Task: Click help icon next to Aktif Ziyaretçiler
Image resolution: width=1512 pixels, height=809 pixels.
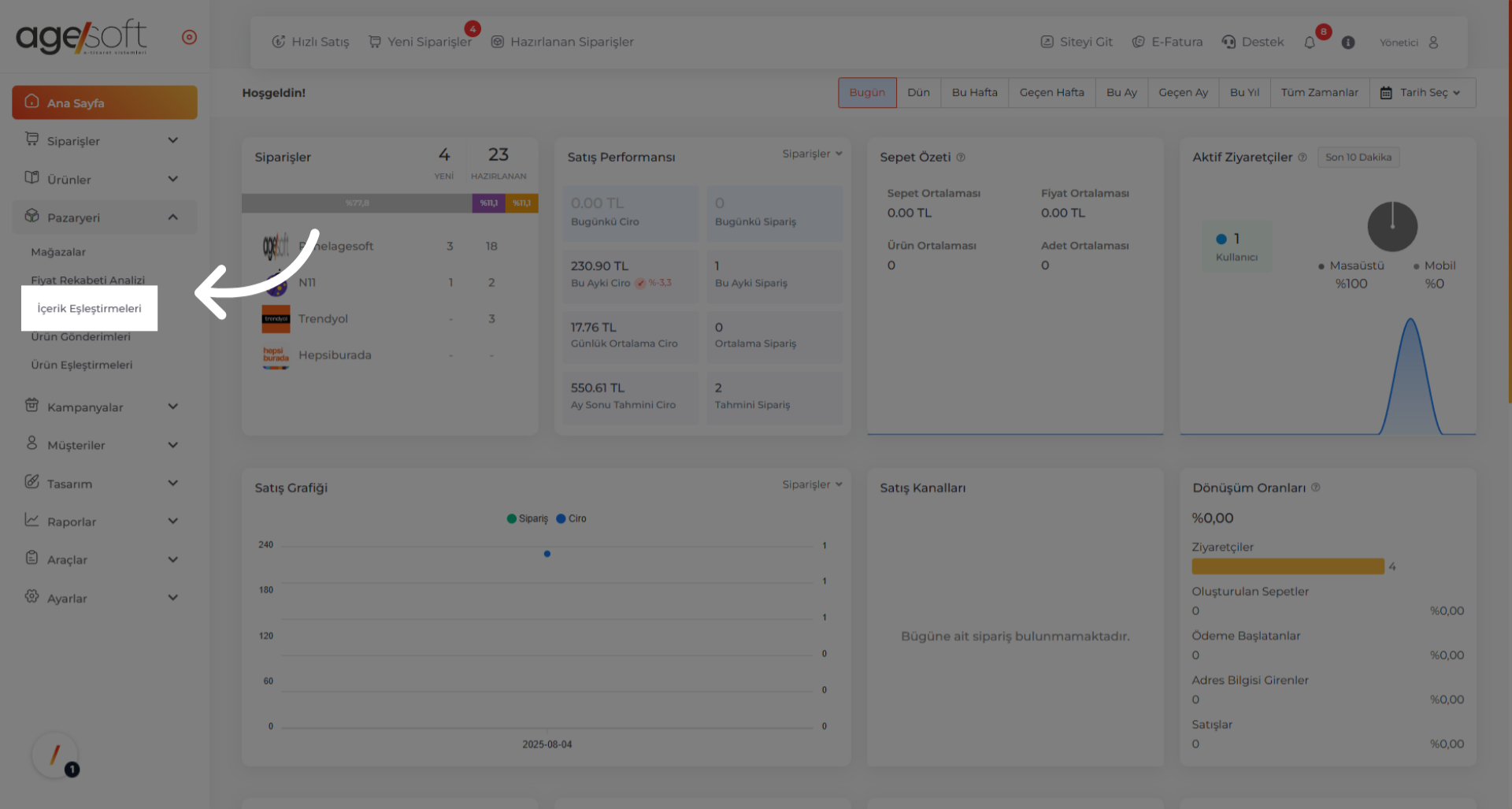Action: (1303, 158)
